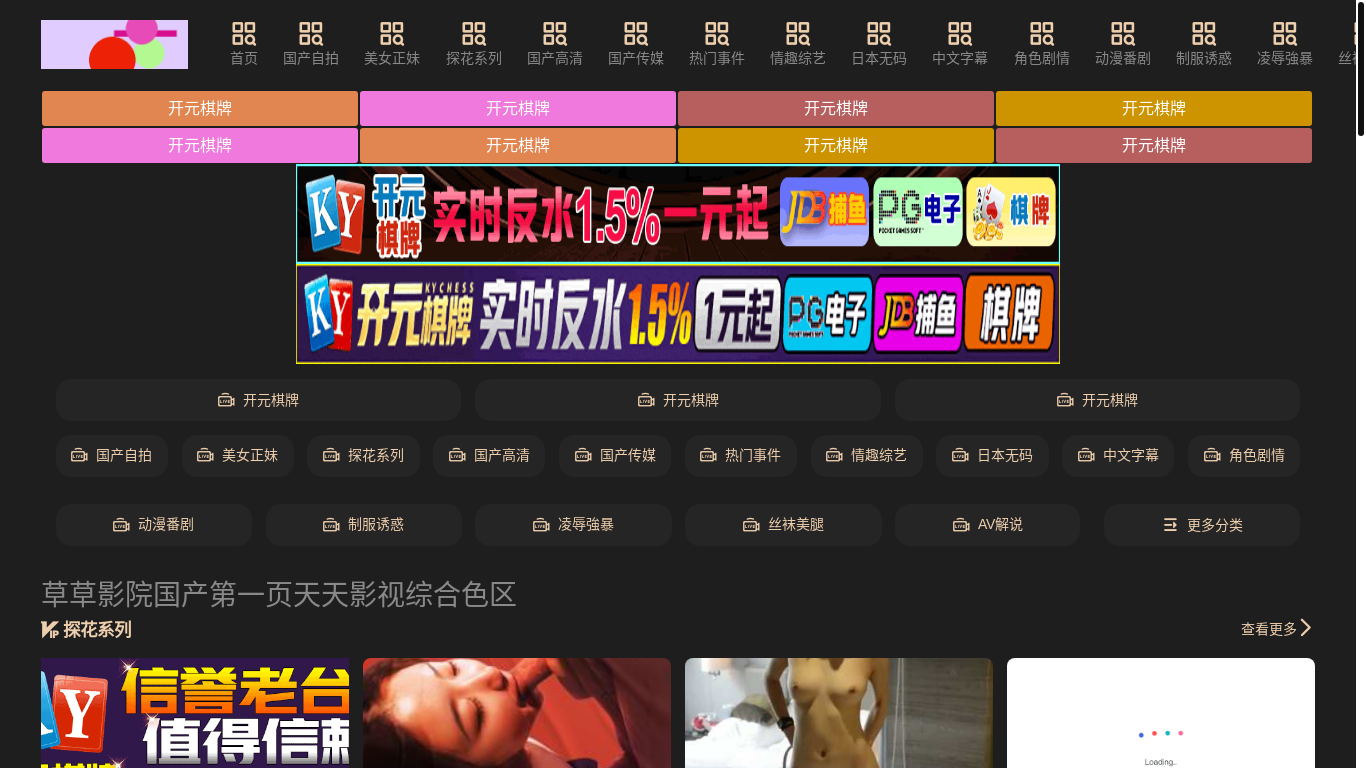The height and width of the screenshot is (768, 1366).
Task: Click the bottom-right brown-red 开元棋牌 button
Action: click(1154, 145)
